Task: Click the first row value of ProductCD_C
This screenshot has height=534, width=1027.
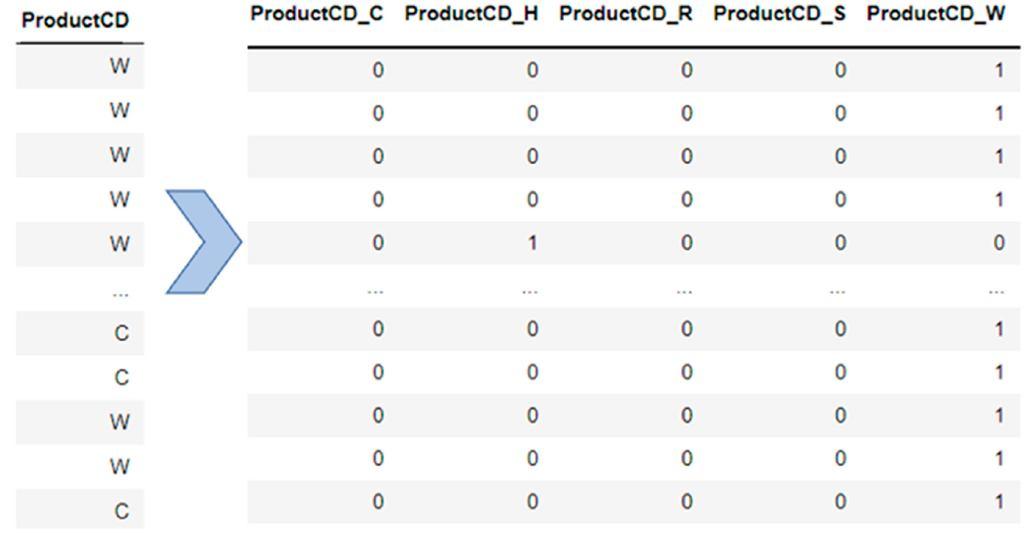Action: pos(378,70)
